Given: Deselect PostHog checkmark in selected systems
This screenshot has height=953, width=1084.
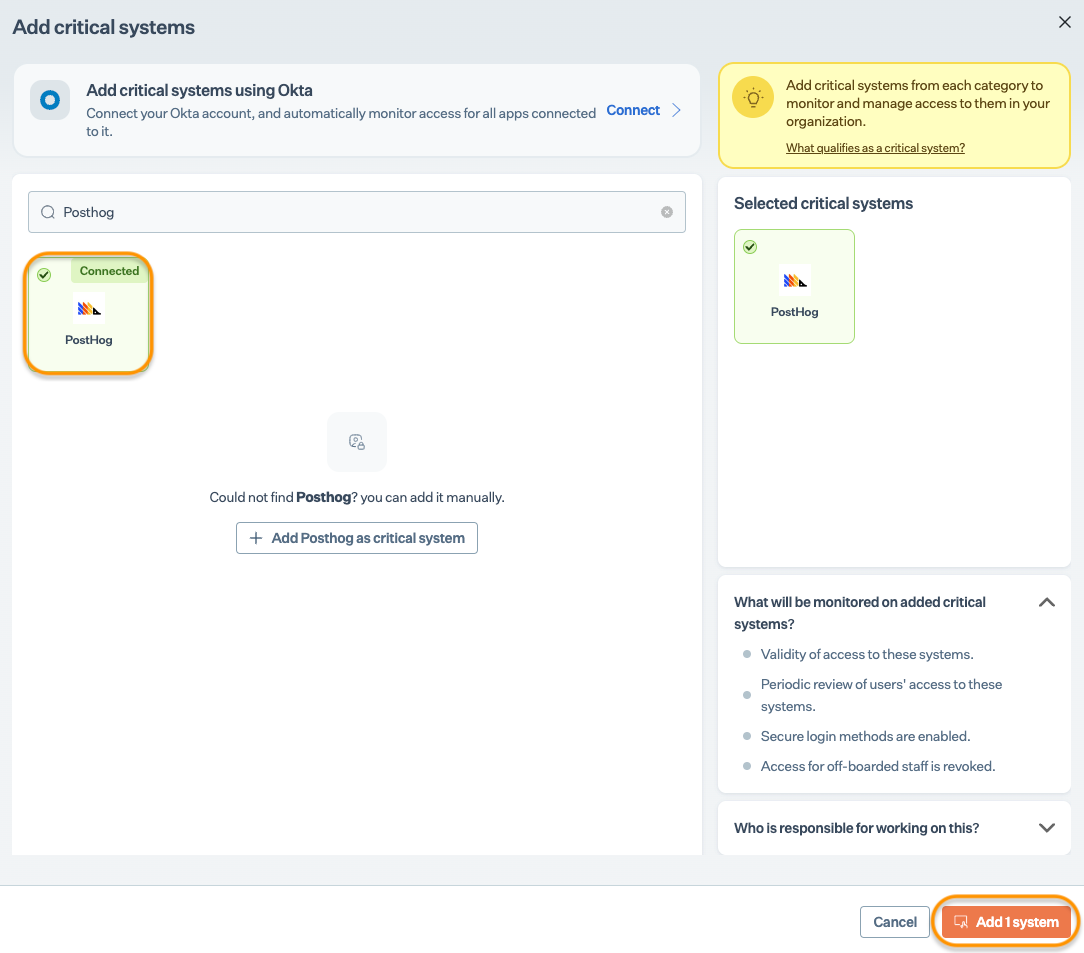Looking at the screenshot, I should click(750, 247).
